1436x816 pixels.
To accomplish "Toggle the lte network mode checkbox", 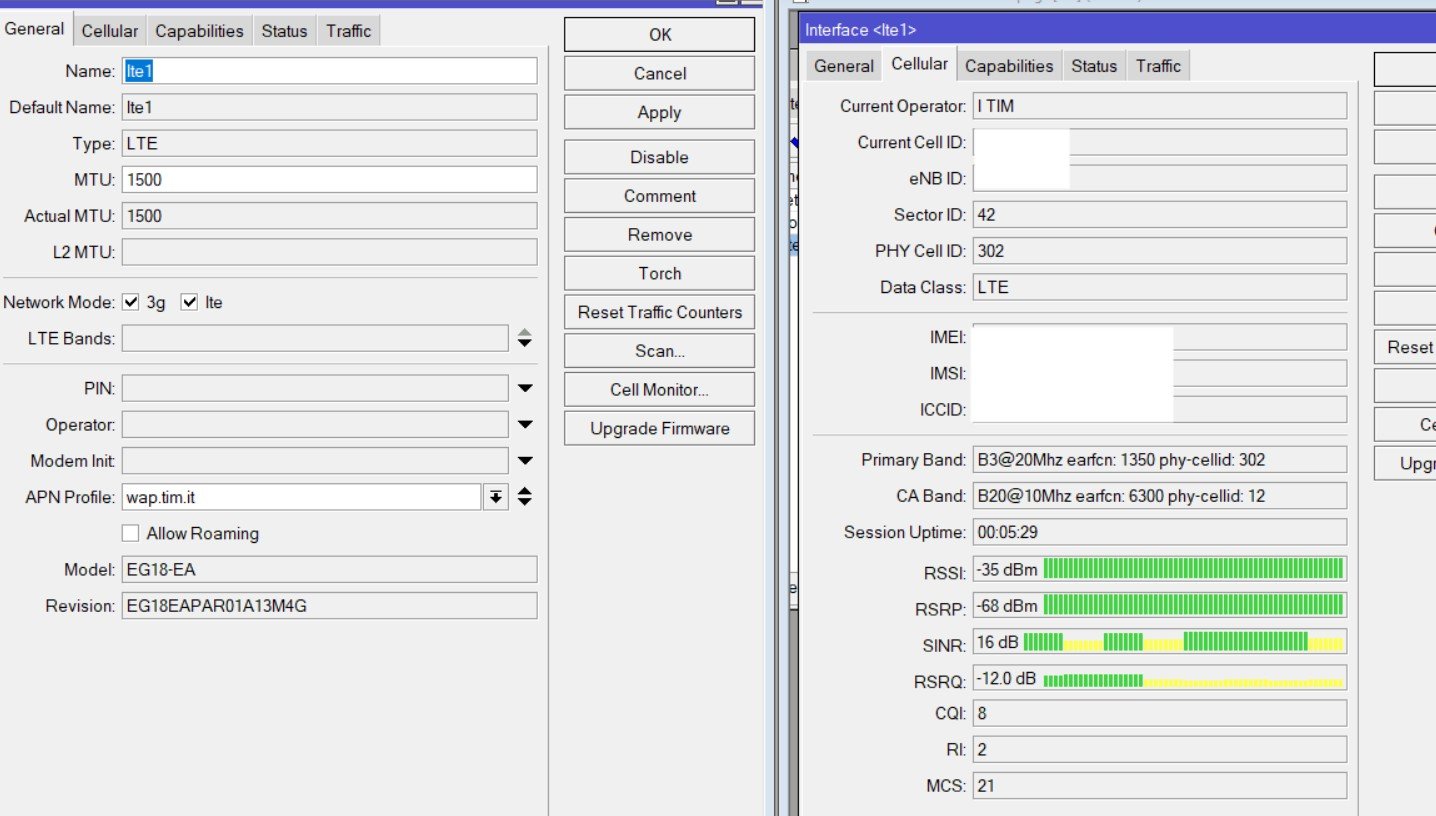I will (x=189, y=302).
